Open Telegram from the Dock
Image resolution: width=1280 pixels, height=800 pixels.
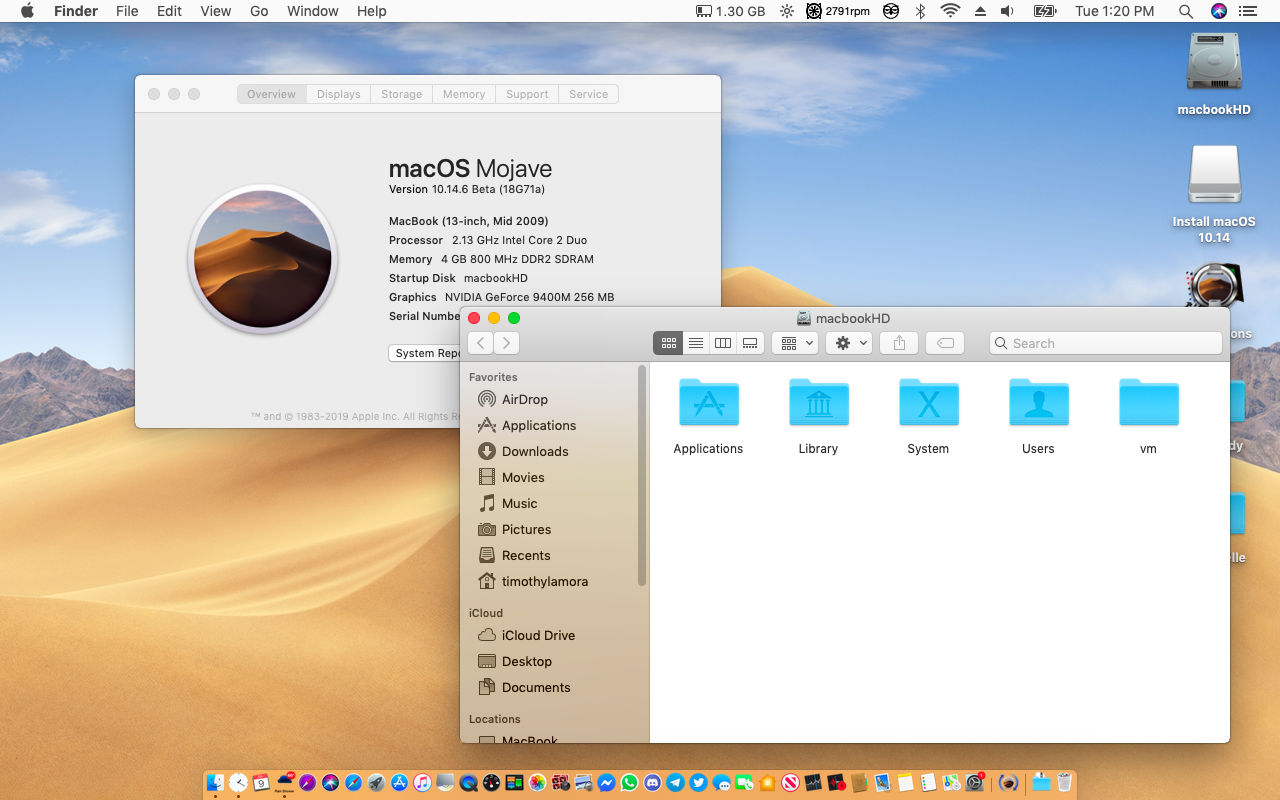click(675, 782)
